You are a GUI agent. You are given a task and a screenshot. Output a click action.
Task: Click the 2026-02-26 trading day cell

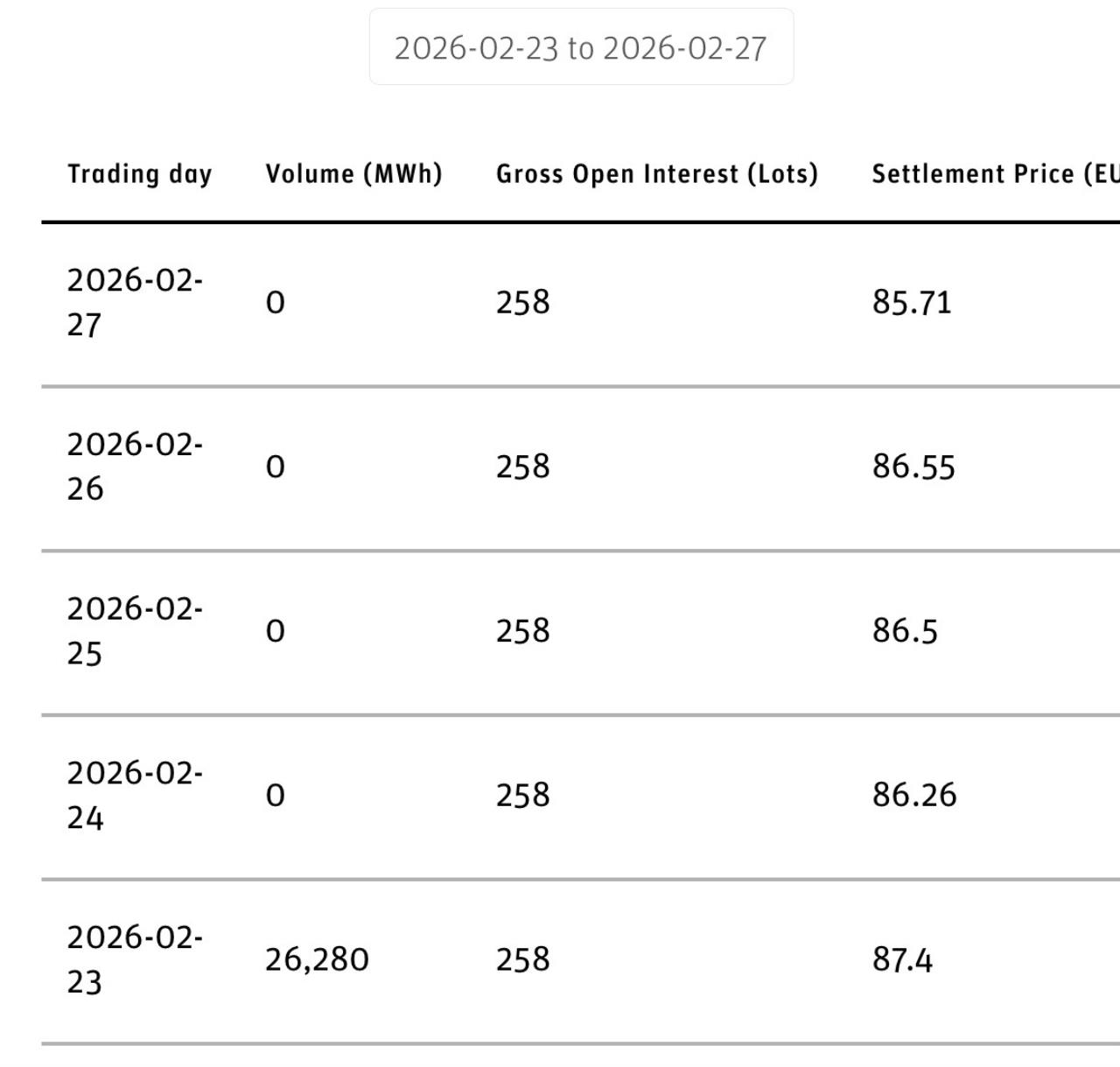point(135,467)
